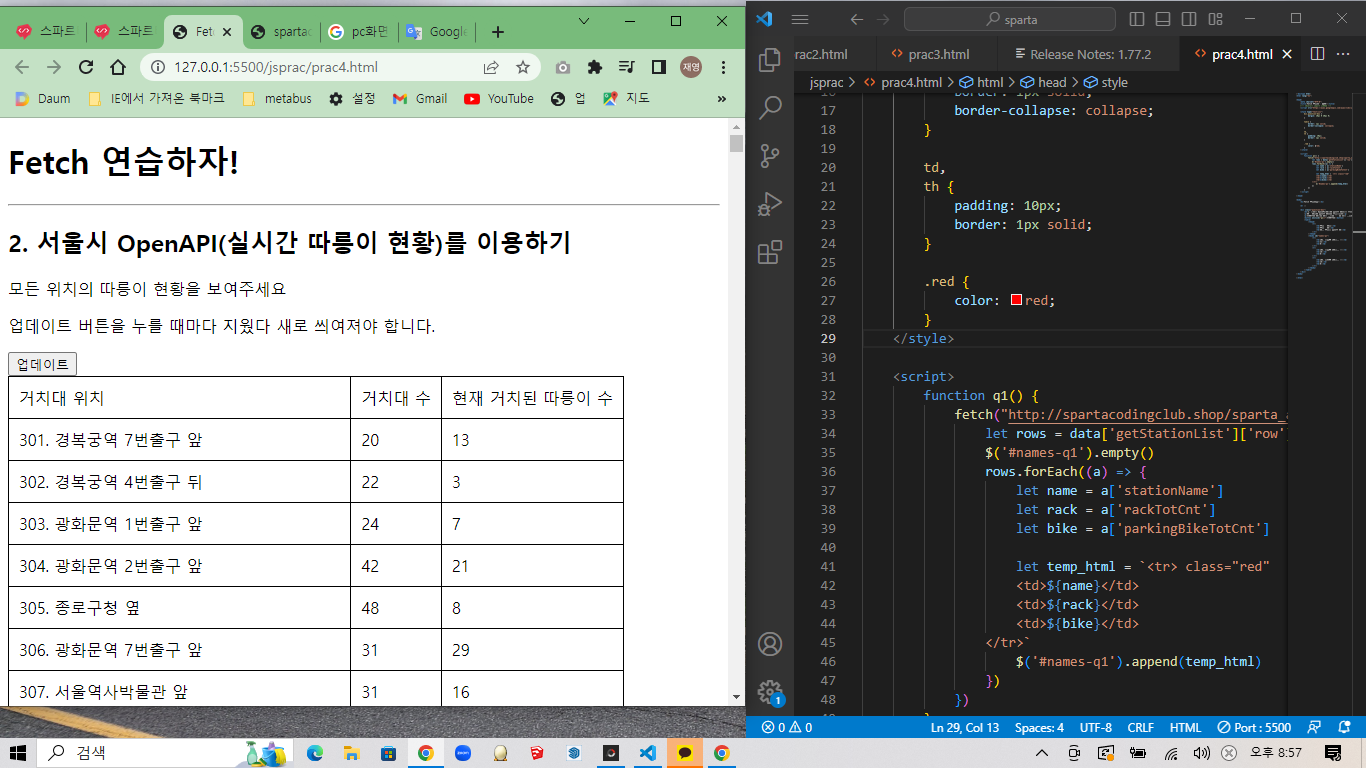Go to Chrome home page
Image resolution: width=1366 pixels, height=768 pixels.
(118, 67)
